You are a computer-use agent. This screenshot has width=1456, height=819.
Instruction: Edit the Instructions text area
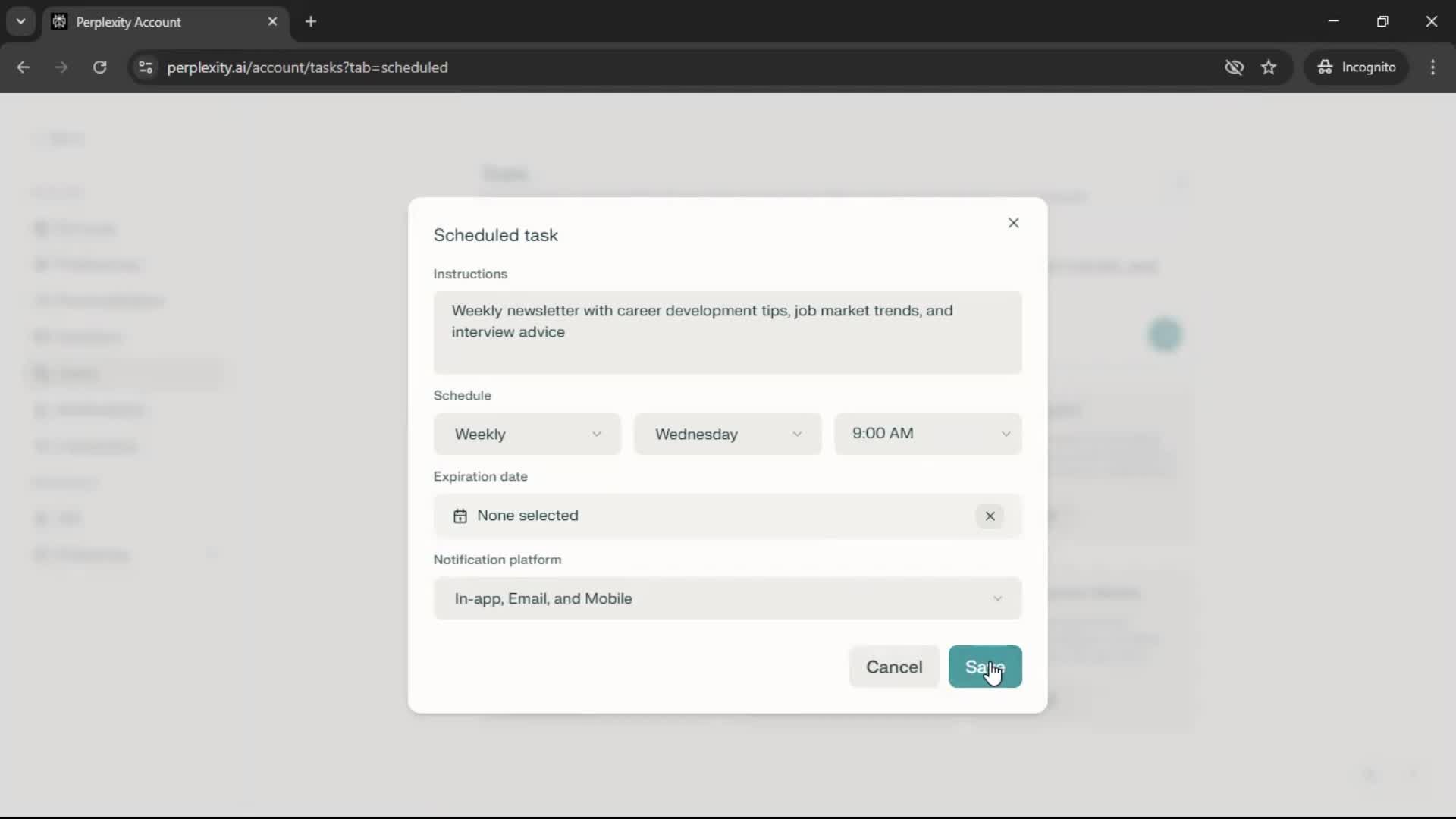coord(727,332)
